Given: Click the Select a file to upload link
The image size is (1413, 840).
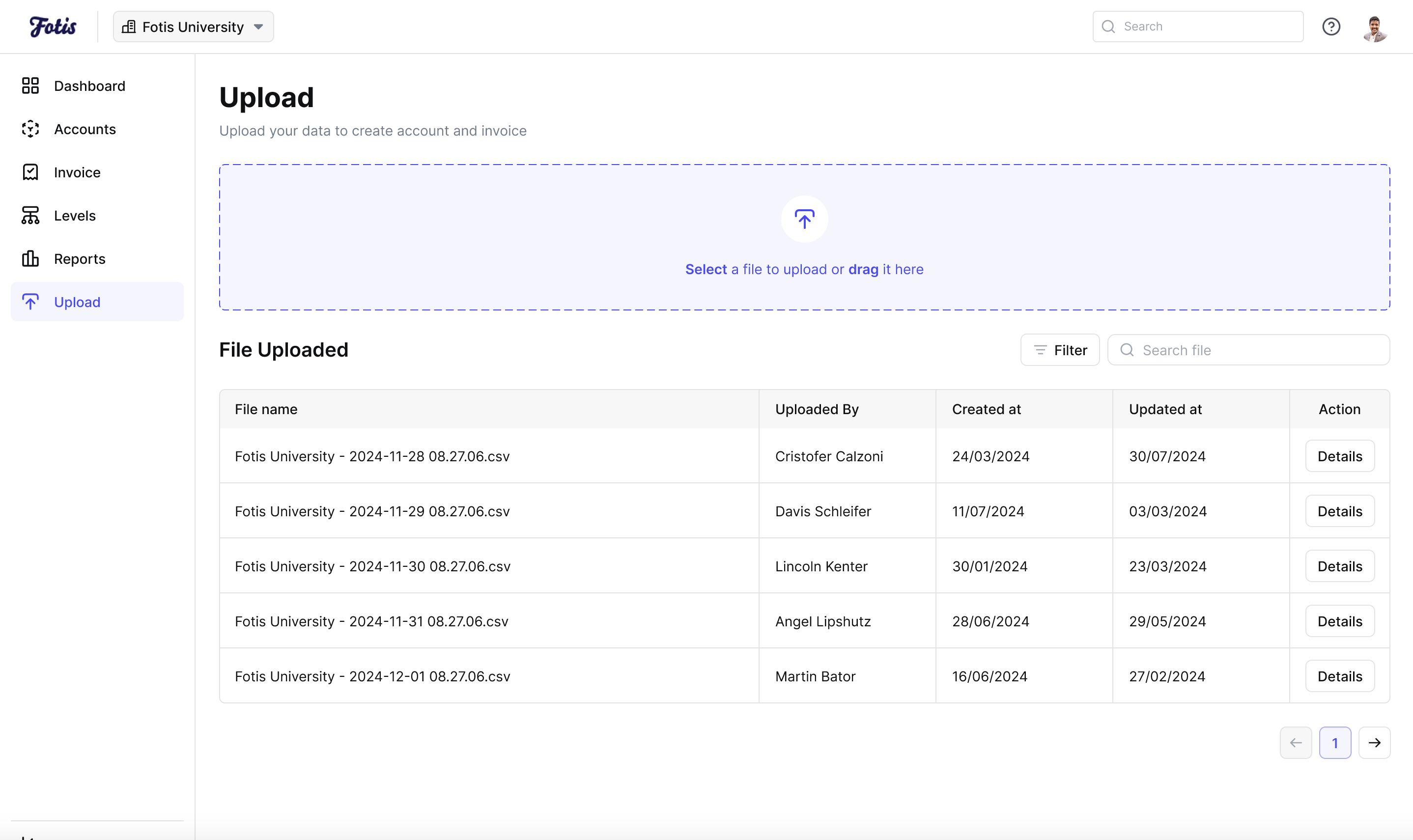Looking at the screenshot, I should pyautogui.click(x=706, y=269).
